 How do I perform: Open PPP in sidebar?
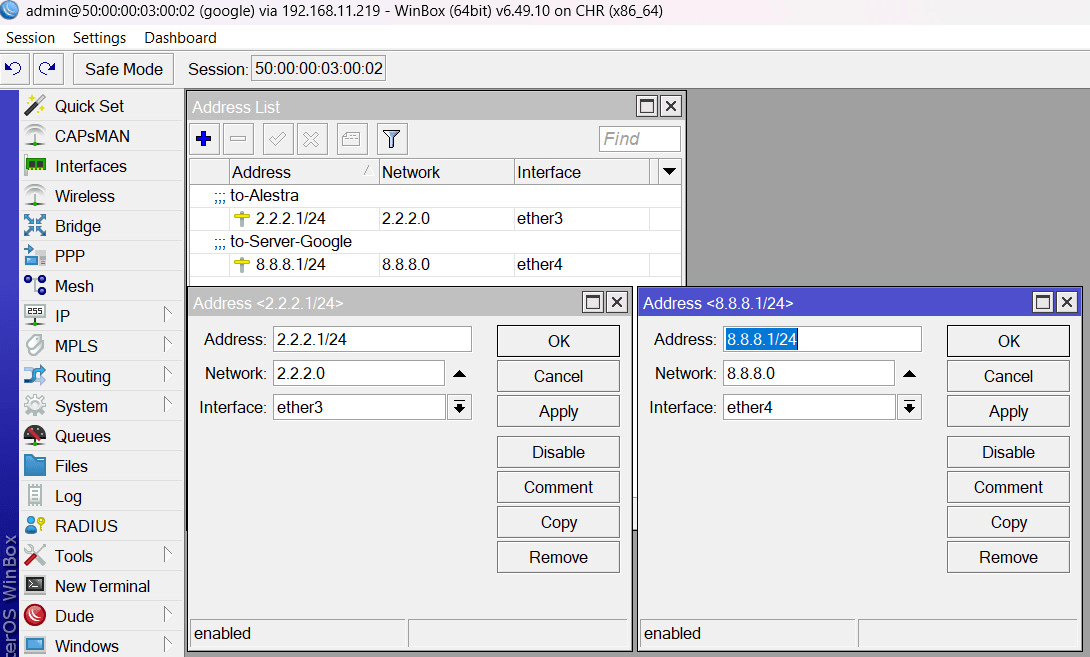click(101, 256)
